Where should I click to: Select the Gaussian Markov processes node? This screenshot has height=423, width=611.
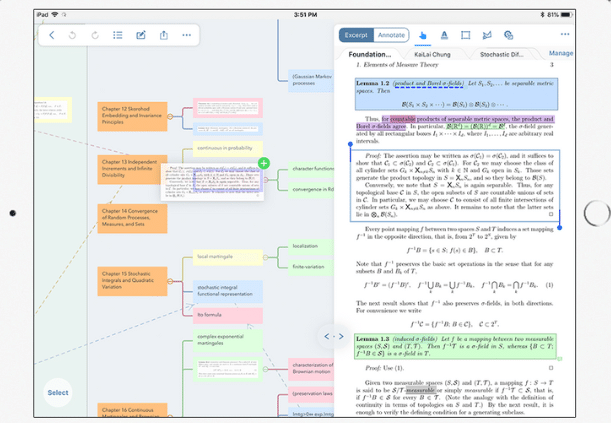(311, 81)
